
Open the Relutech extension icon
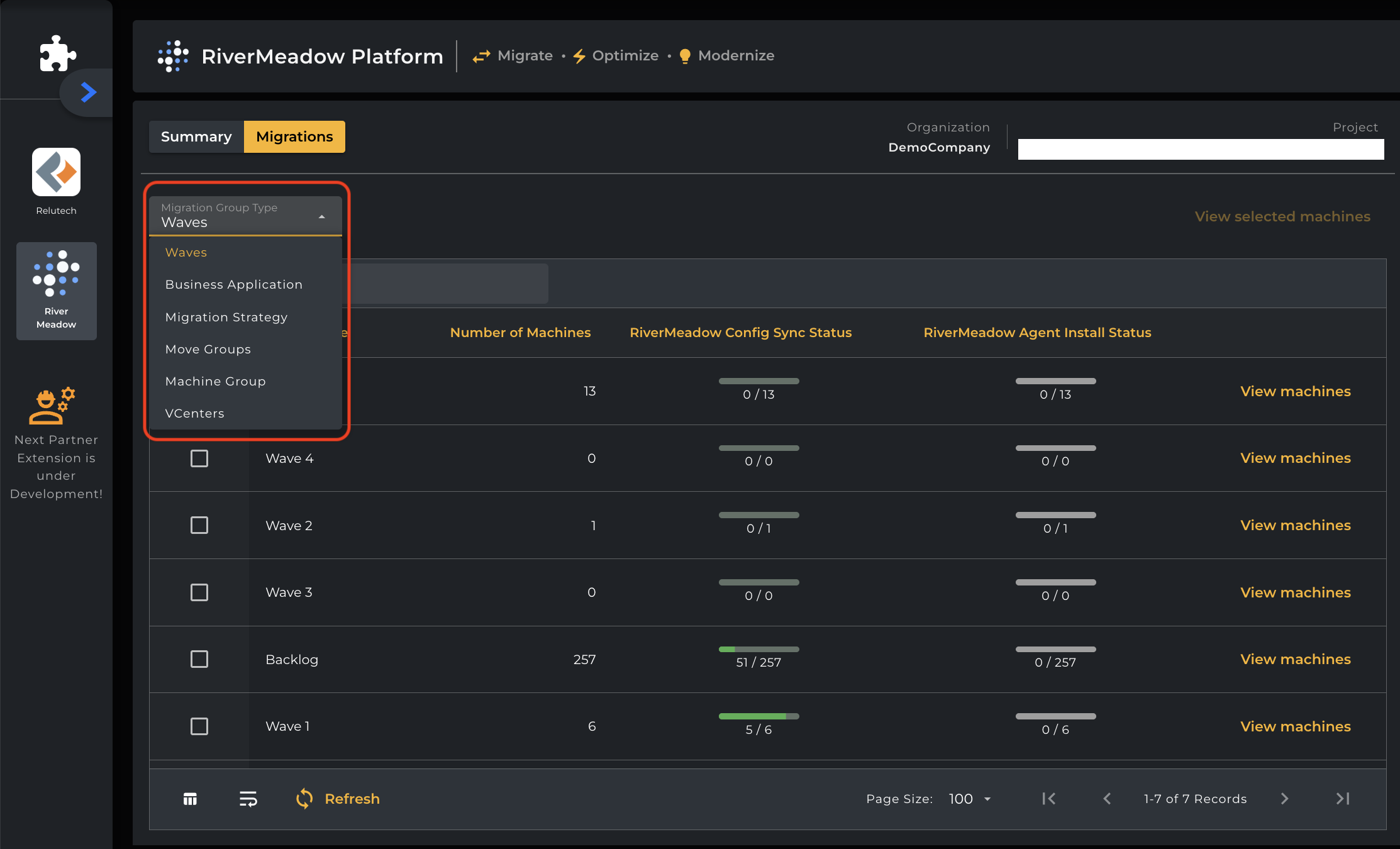[x=56, y=172]
